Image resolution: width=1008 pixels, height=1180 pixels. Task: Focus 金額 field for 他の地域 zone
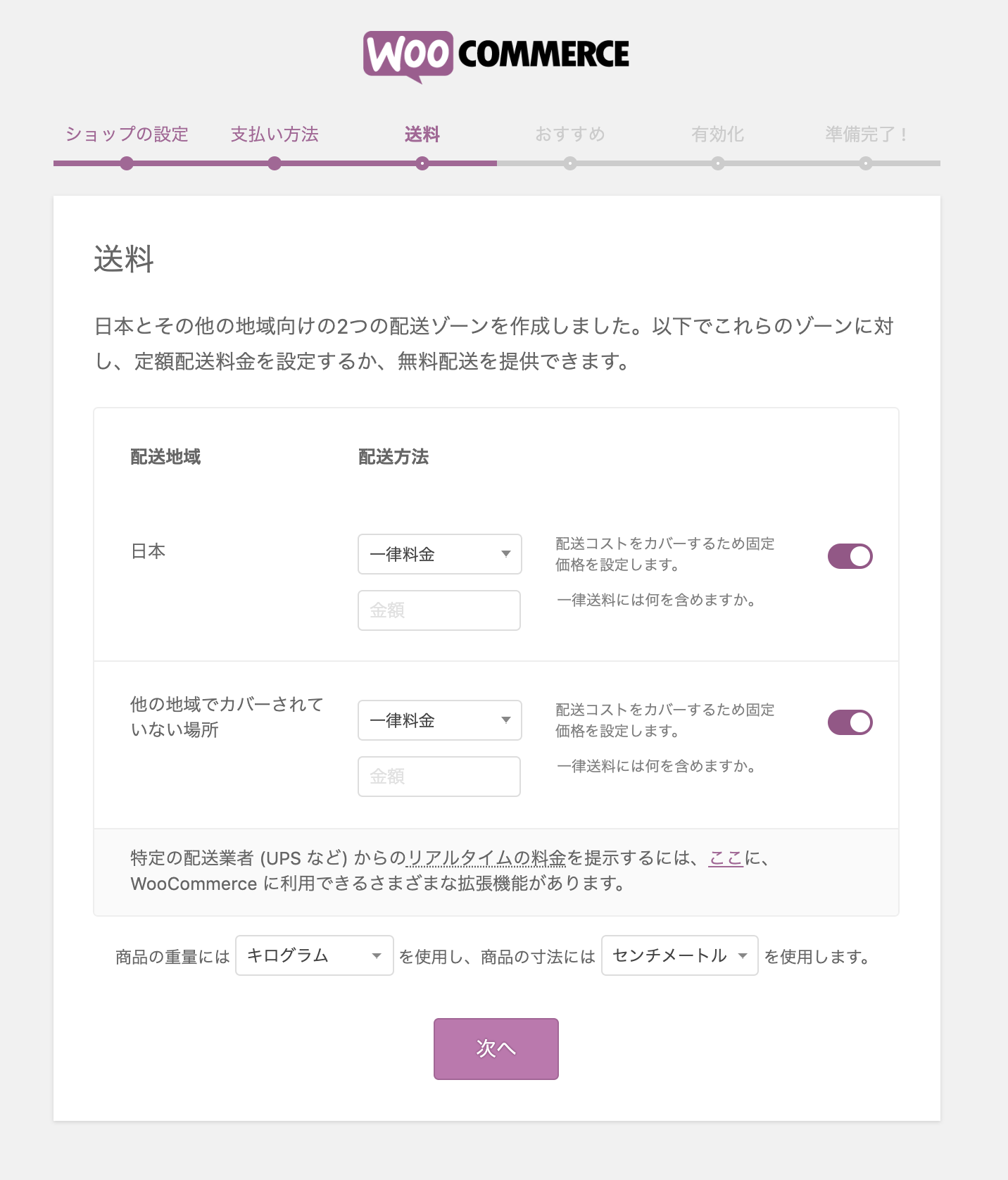point(439,777)
